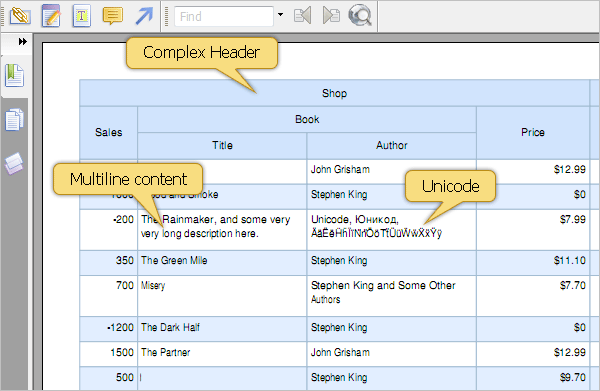This screenshot has width=600, height=391.
Task: Go to next find result
Action: click(x=331, y=16)
